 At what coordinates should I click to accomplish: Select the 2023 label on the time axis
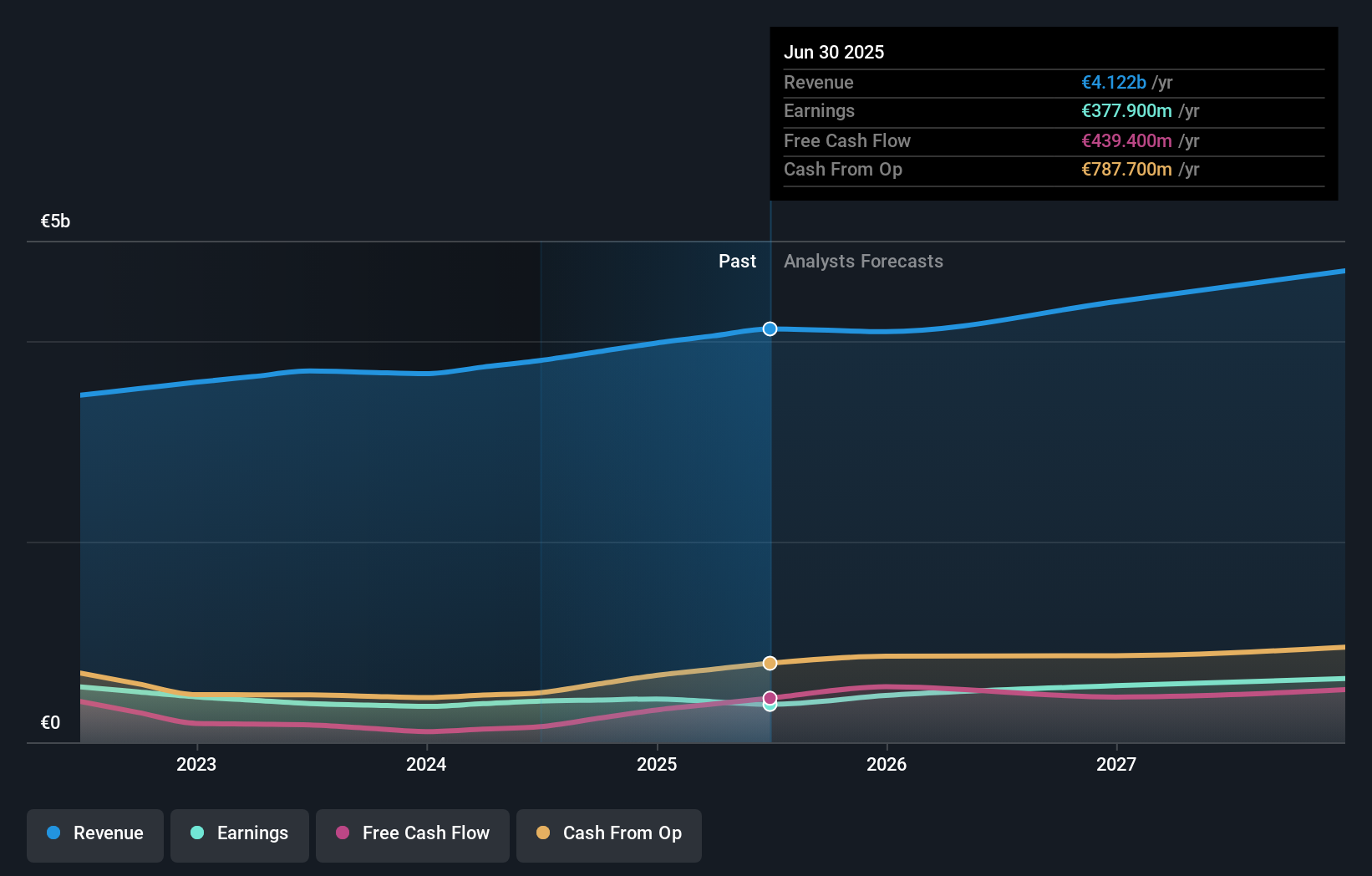click(x=196, y=764)
